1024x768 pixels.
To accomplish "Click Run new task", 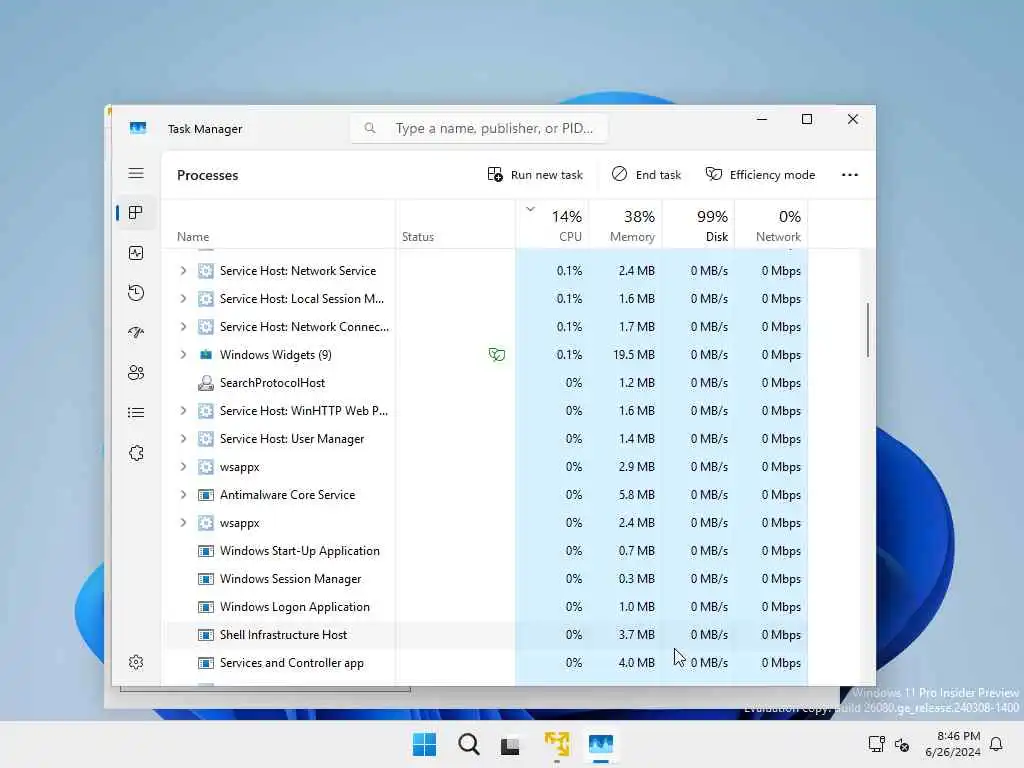I will [x=535, y=174].
